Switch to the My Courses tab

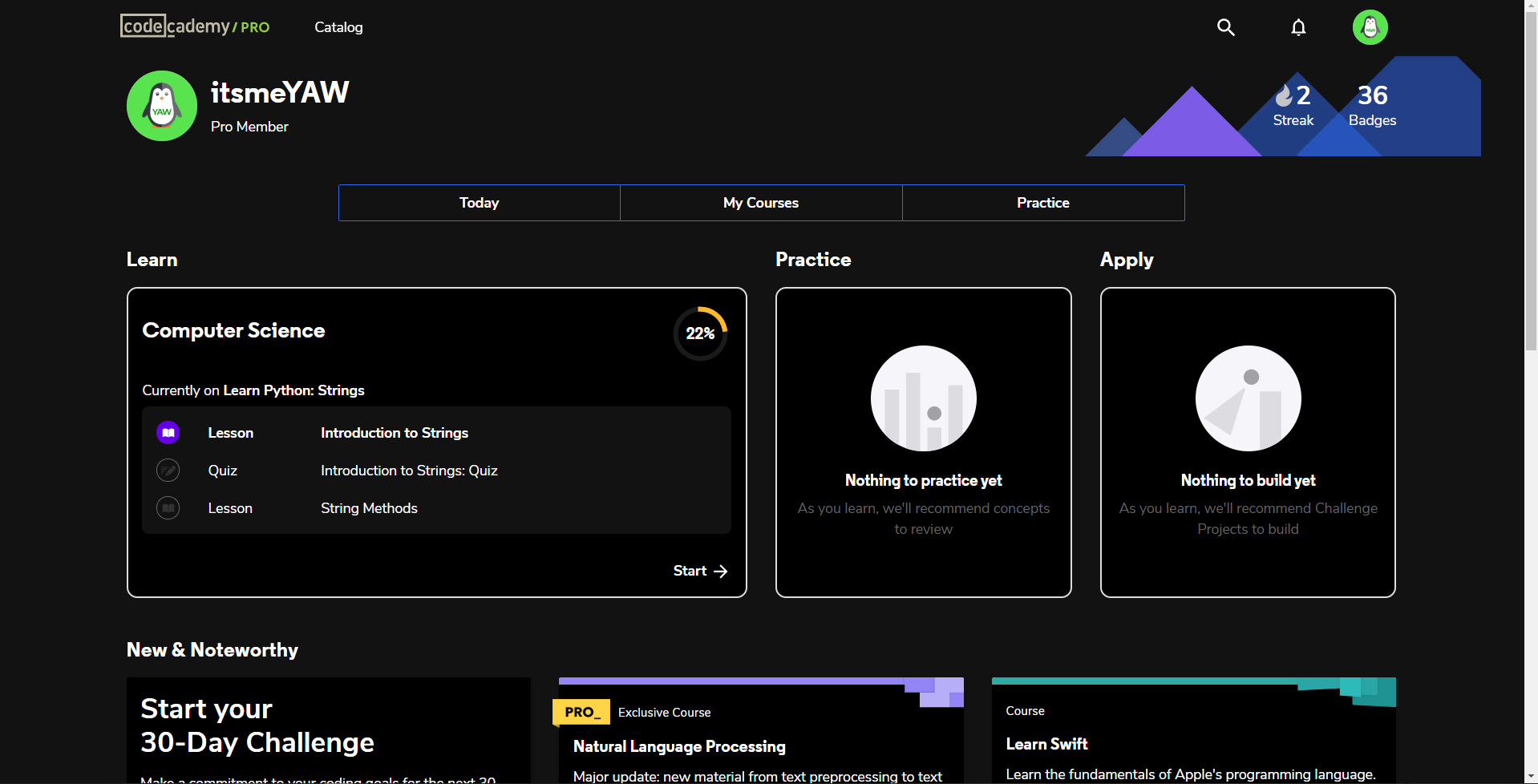click(x=760, y=202)
